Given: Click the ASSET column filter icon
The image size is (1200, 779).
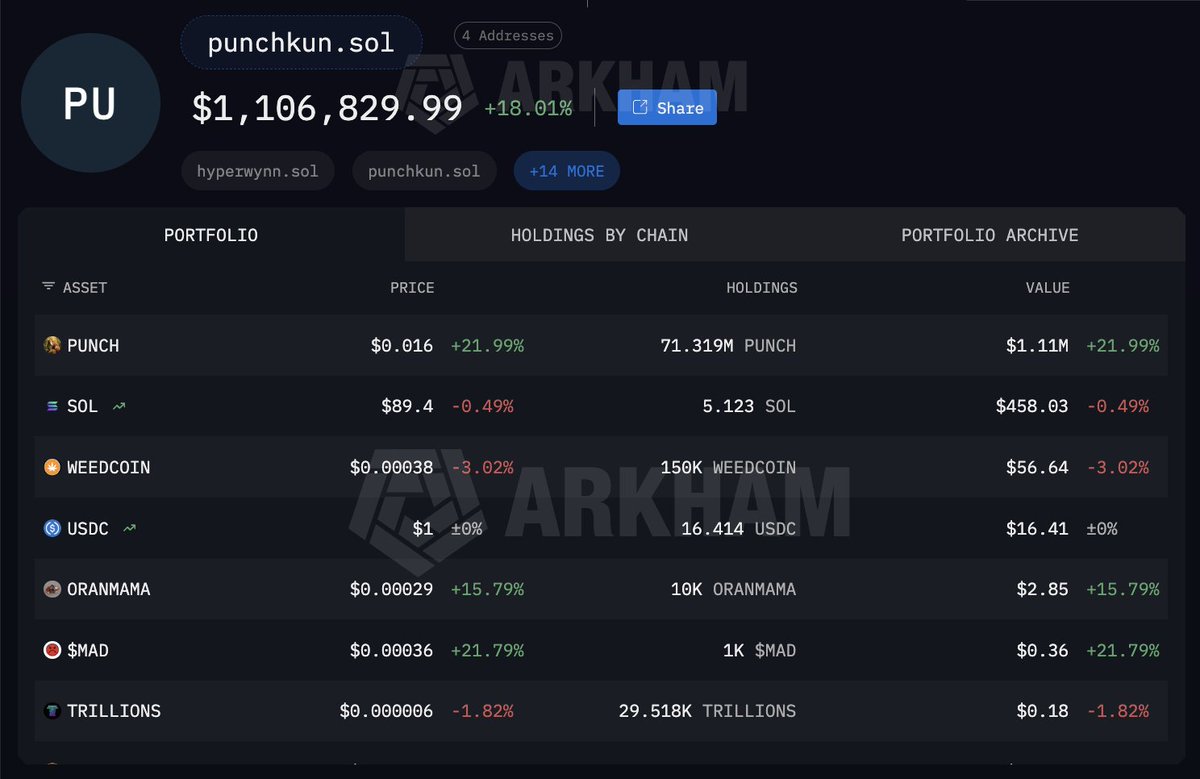Looking at the screenshot, I should 48,287.
